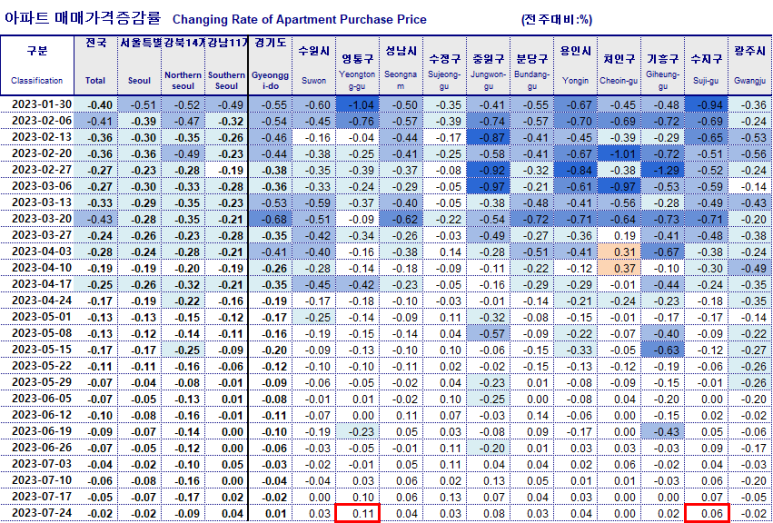Click the date cell '2023-01-30'
773x523 pixels.
click(x=37, y=105)
